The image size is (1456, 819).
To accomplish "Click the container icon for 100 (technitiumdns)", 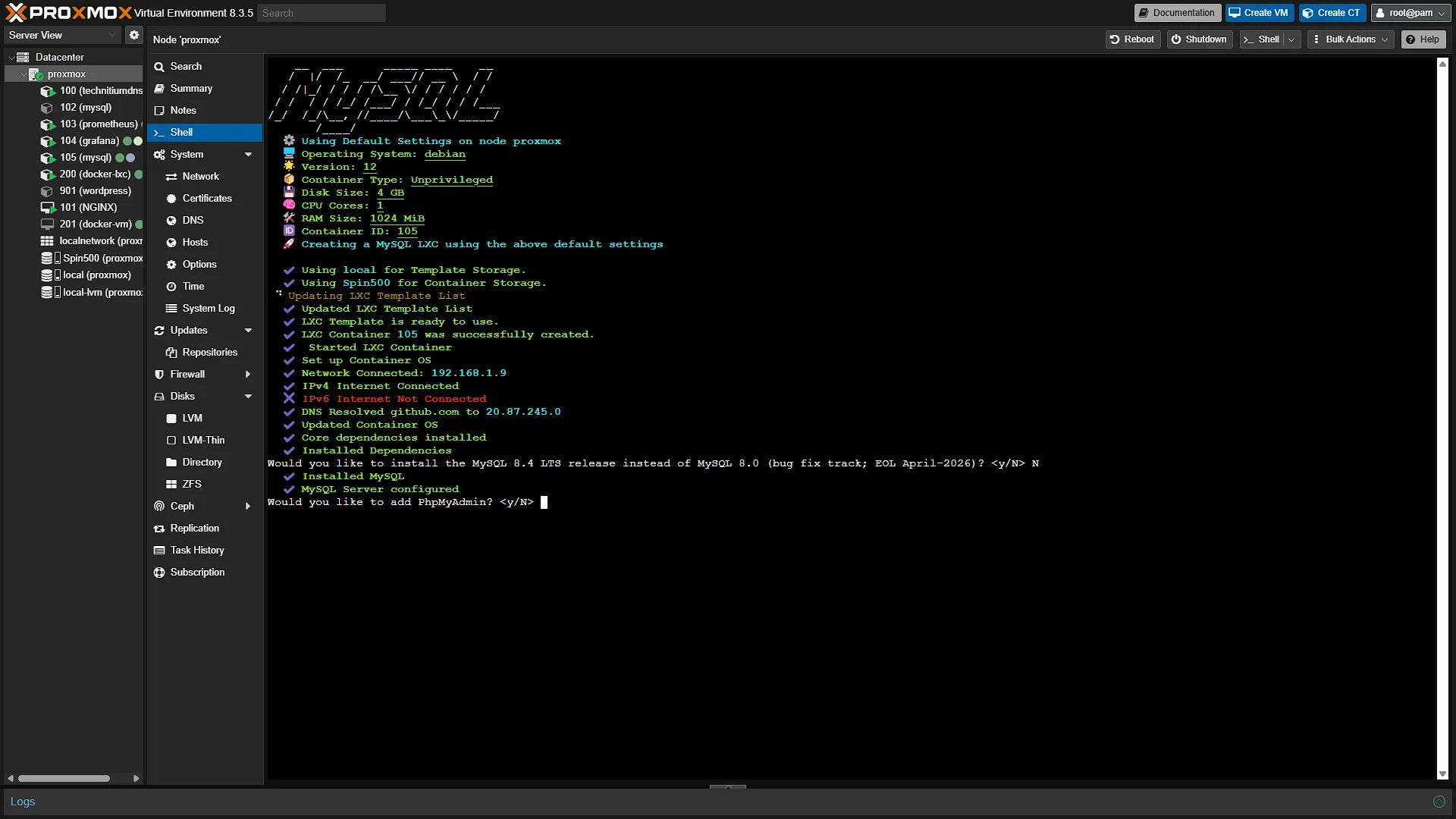I will tap(47, 91).
